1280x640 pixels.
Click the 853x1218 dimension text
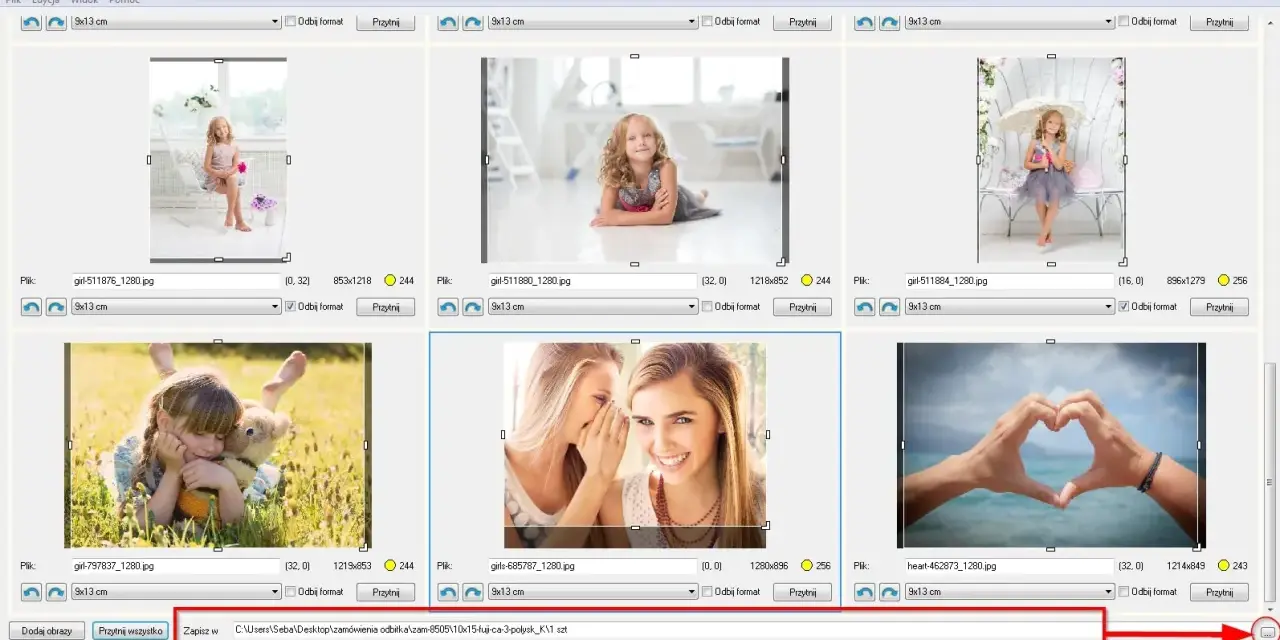tap(352, 281)
